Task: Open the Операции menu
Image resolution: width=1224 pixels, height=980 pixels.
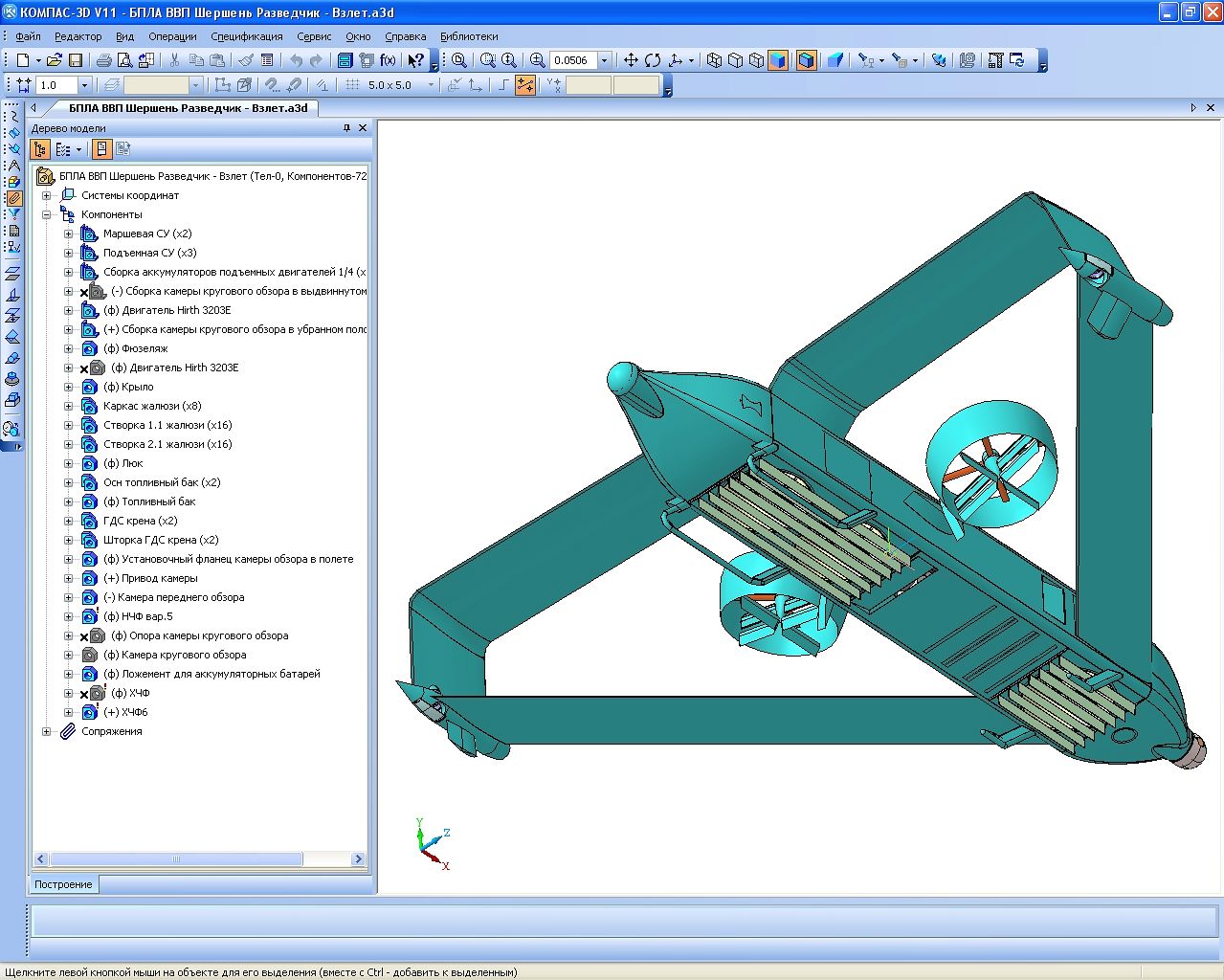Action: click(x=172, y=36)
